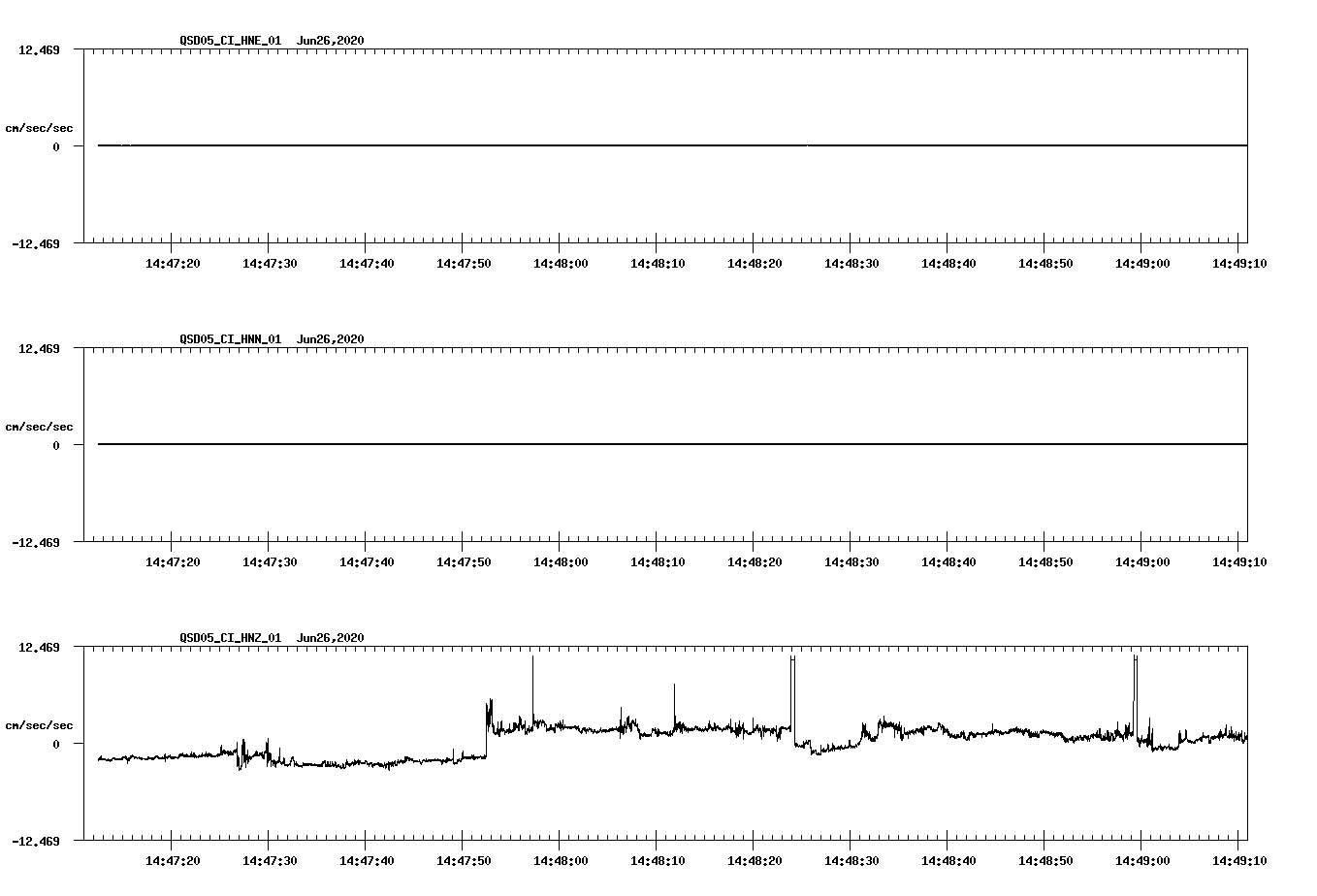Click 14:47:30 time label under HNN plot

pyautogui.click(x=270, y=561)
